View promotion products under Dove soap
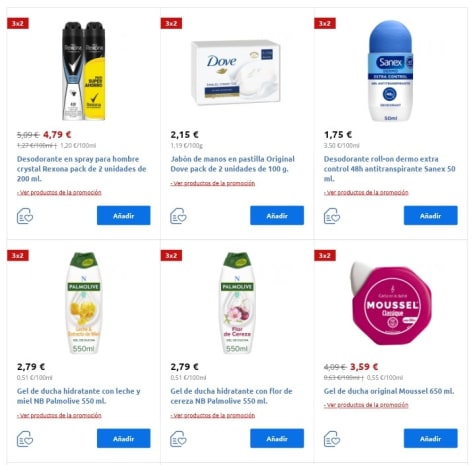The width and height of the screenshot is (475, 465). point(213,183)
